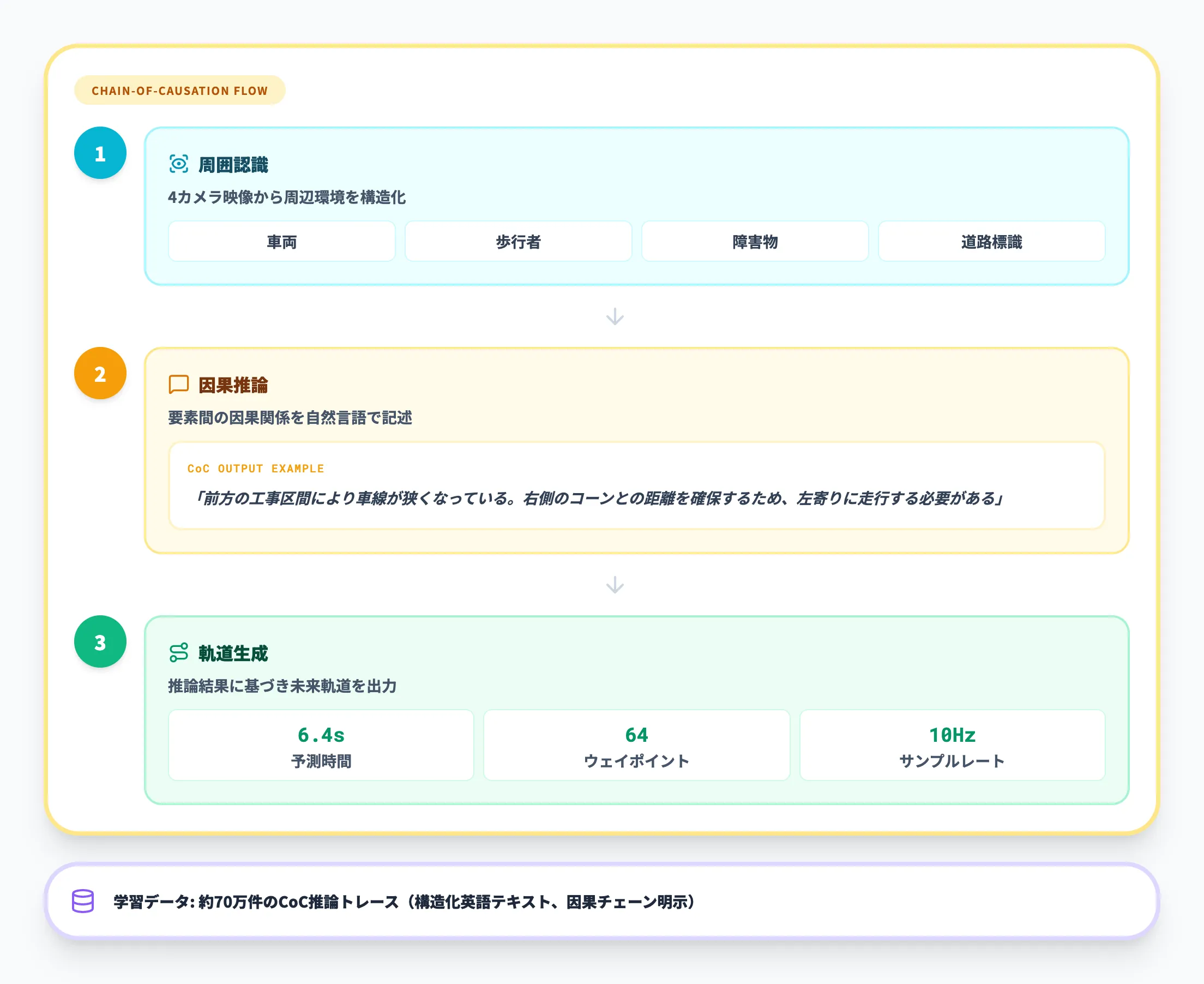This screenshot has width=1204, height=984.
Task: Select the CoC OUTPUT EXAMPLE label
Action: 256,468
